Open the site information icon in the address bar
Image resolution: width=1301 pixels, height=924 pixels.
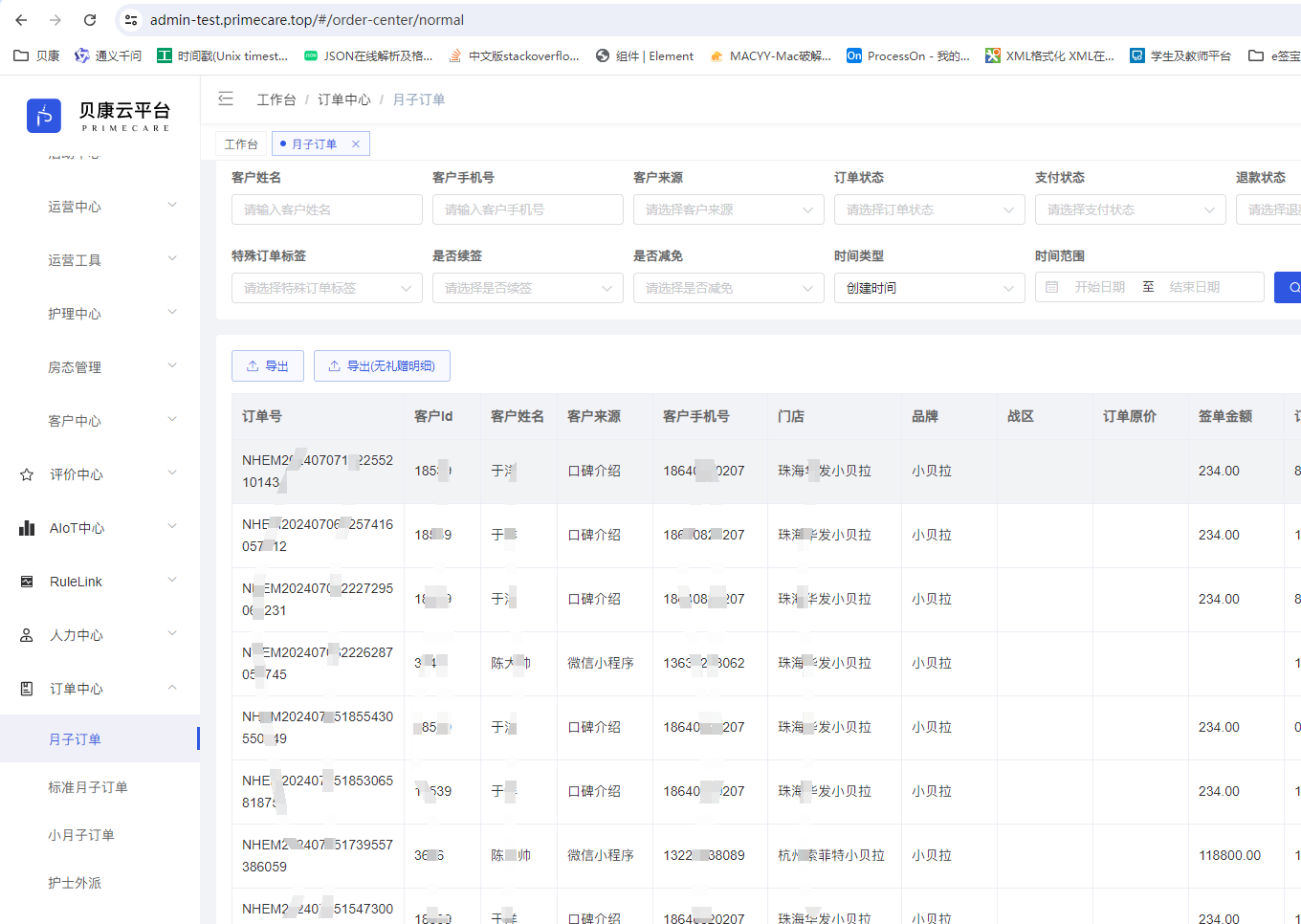coord(132,19)
